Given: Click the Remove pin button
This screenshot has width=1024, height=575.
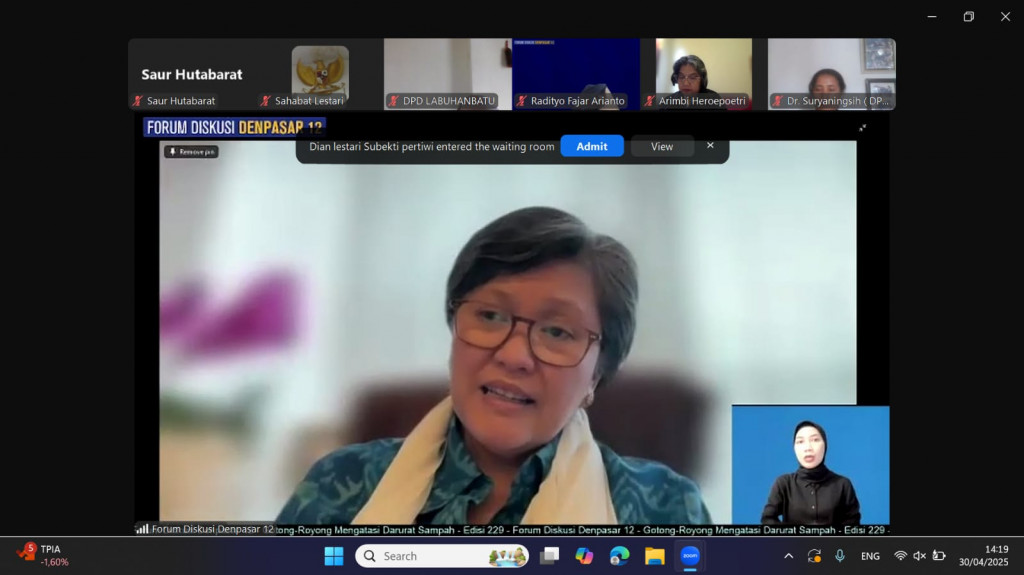Looking at the screenshot, I should tap(191, 152).
